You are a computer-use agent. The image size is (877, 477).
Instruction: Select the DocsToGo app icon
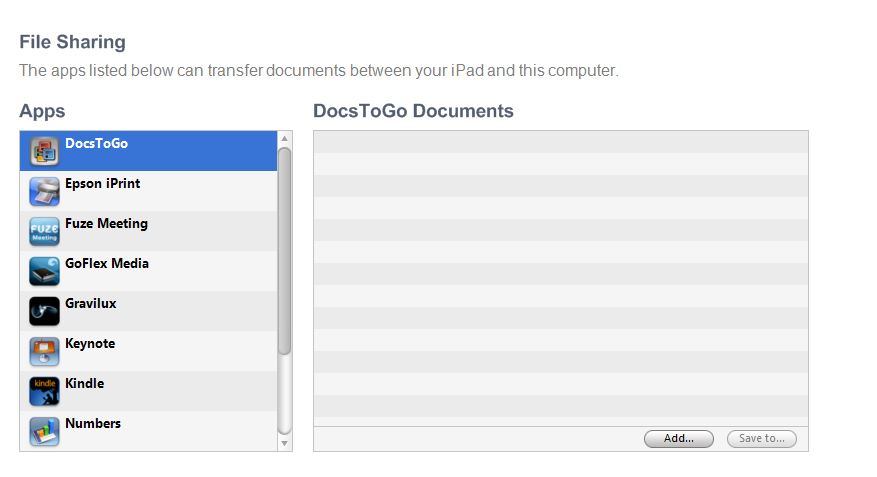click(44, 151)
